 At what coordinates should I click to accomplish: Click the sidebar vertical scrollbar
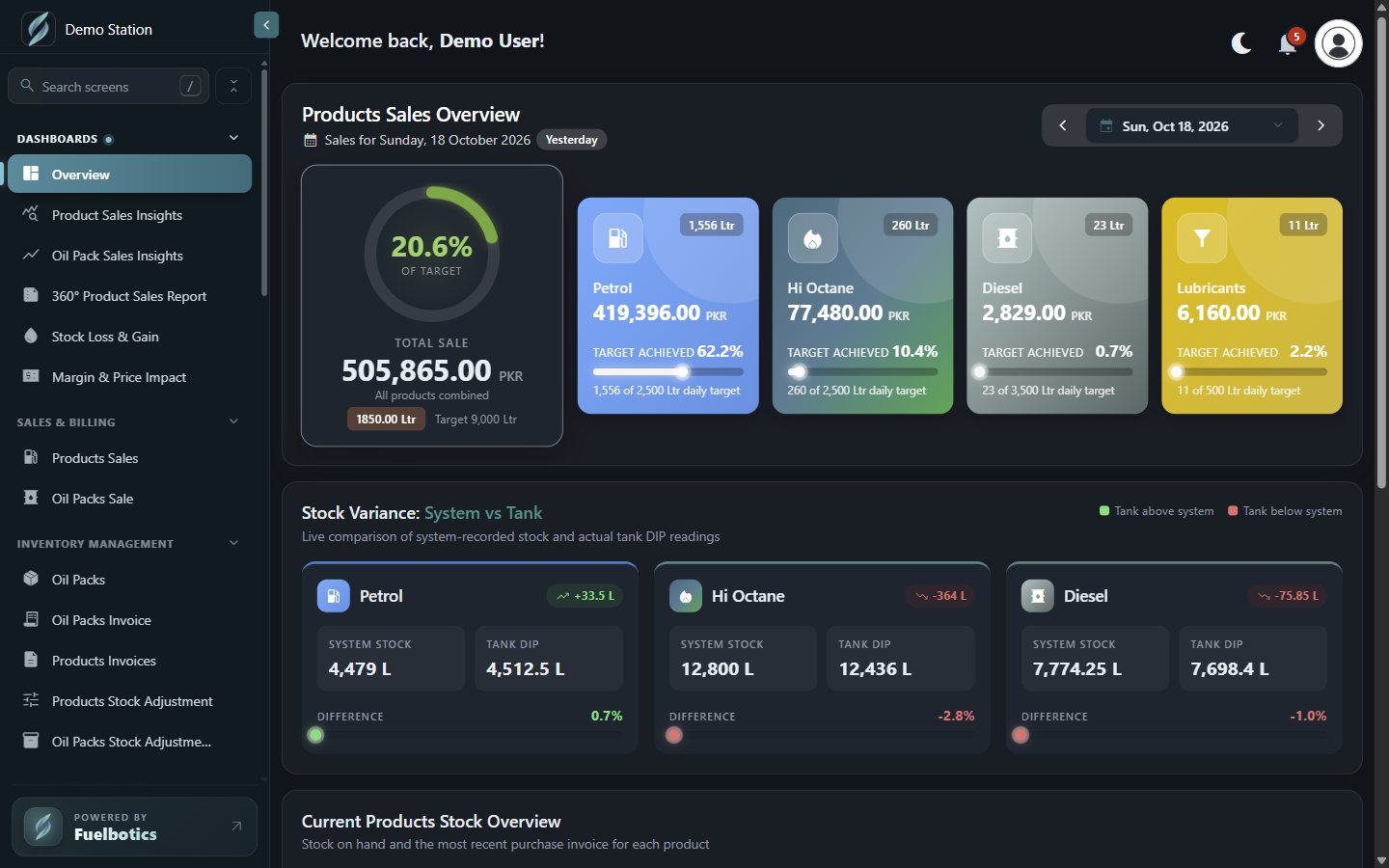pos(264,183)
